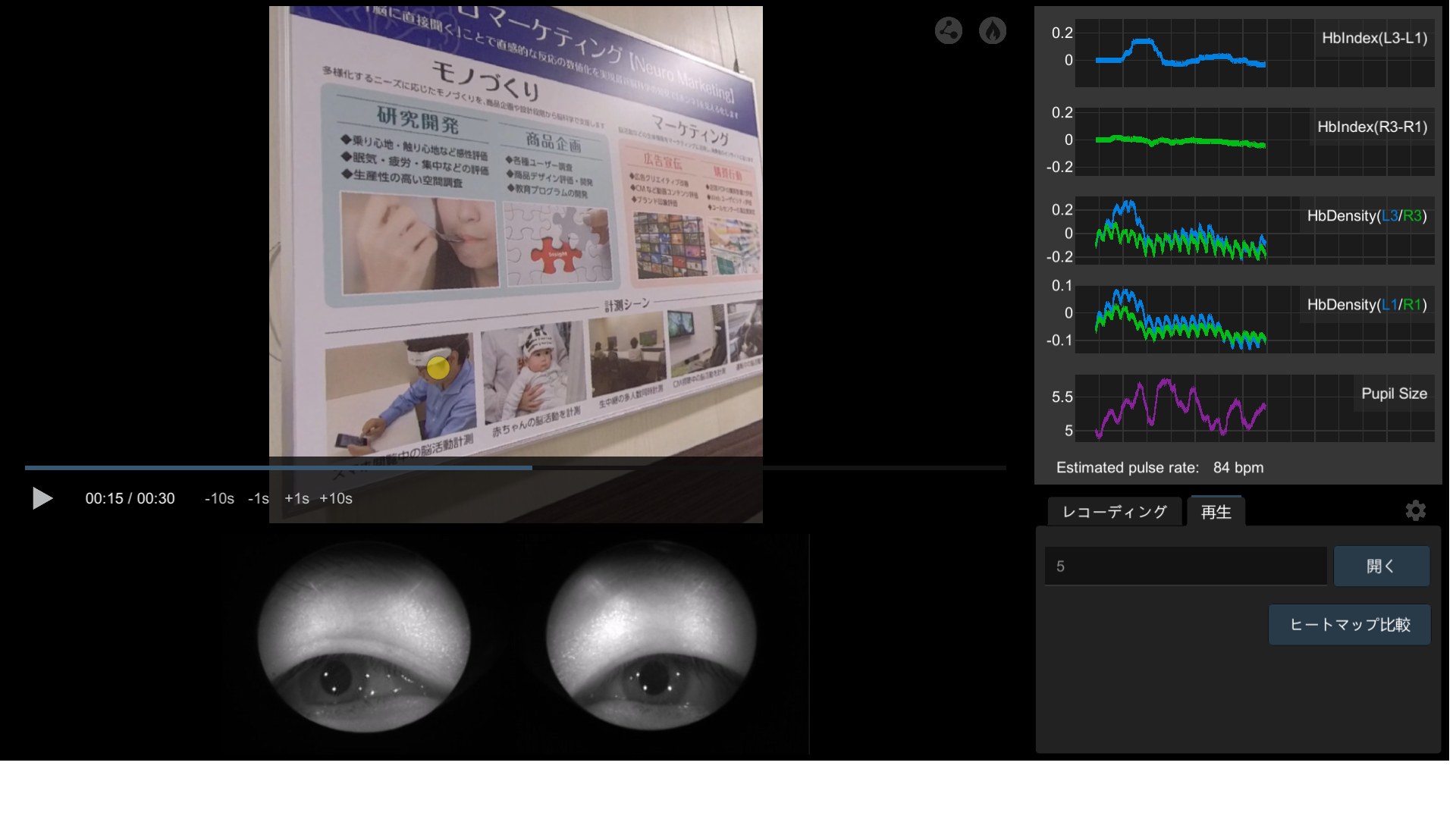Click the recording number input field
1456x819 pixels.
(1185, 566)
